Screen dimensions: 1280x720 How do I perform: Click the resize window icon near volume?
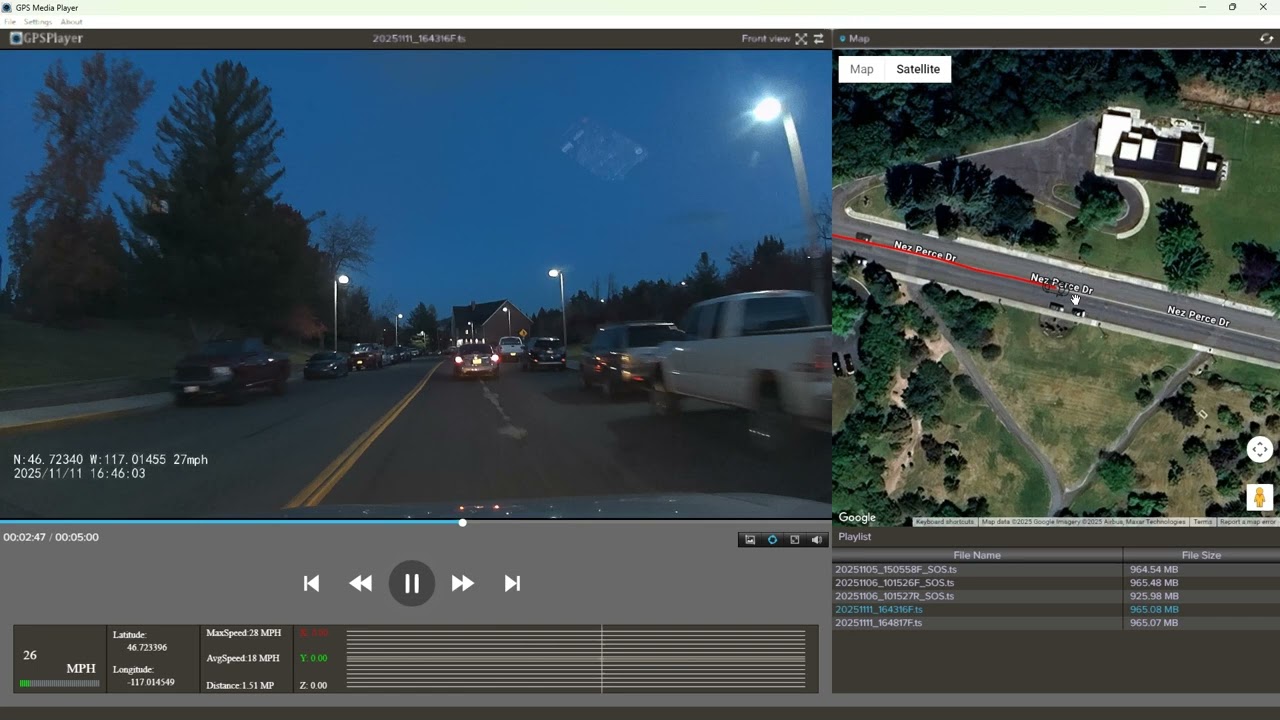click(794, 540)
